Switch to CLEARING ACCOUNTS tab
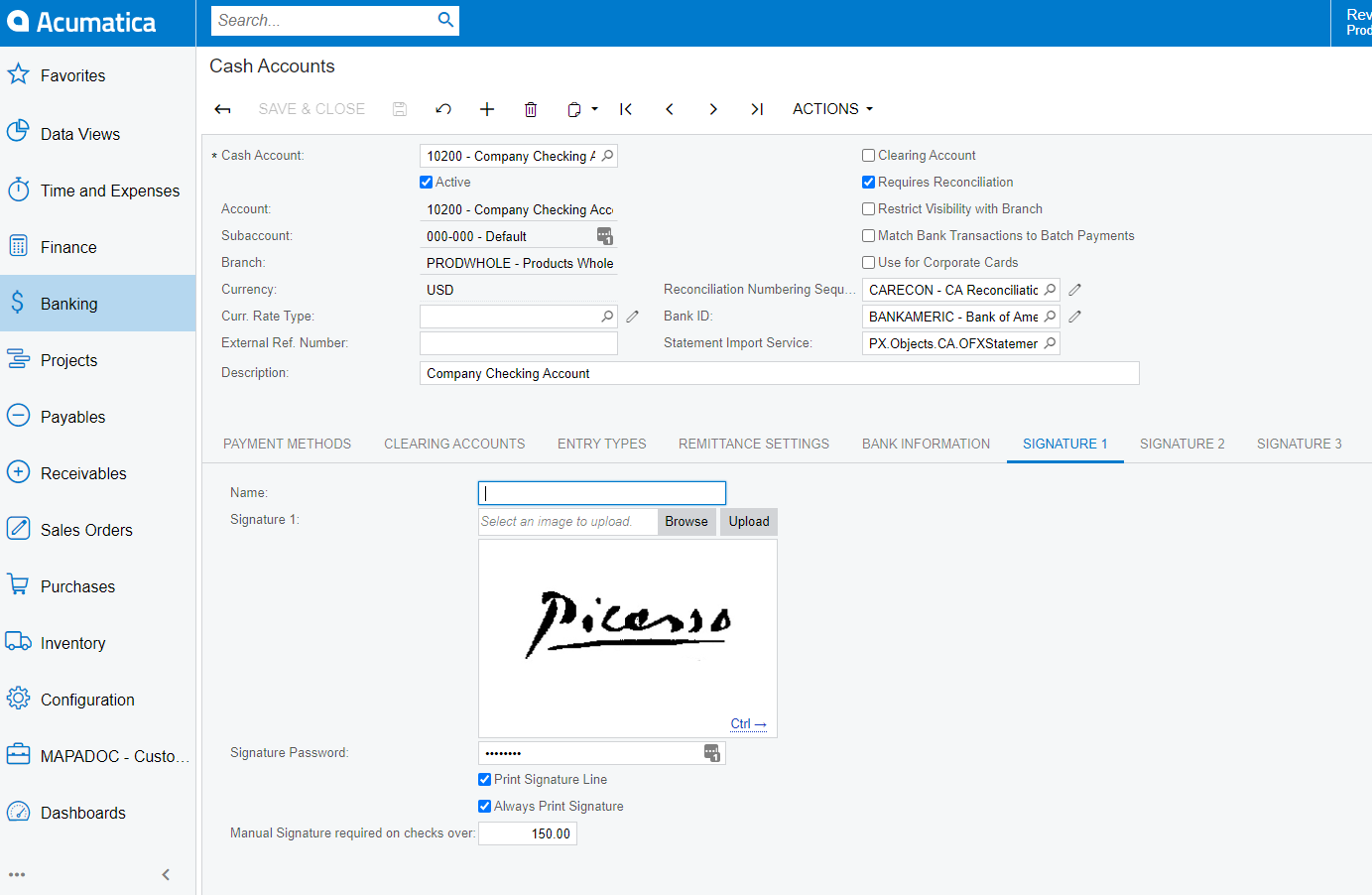This screenshot has width=1372, height=895. click(454, 445)
